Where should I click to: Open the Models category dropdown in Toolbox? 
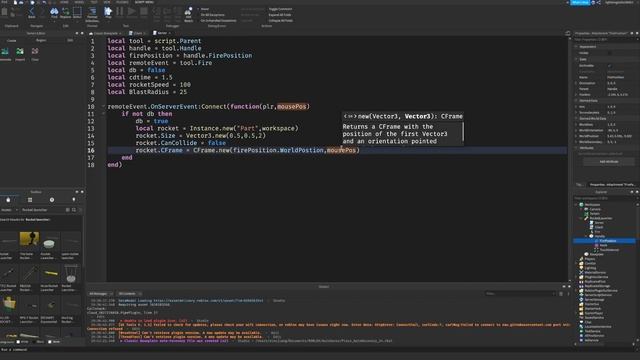point(9,210)
